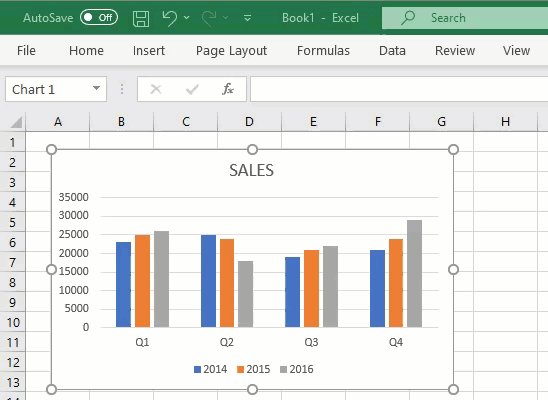
Task: Open the Name Box dropdown arrow
Action: [96, 88]
